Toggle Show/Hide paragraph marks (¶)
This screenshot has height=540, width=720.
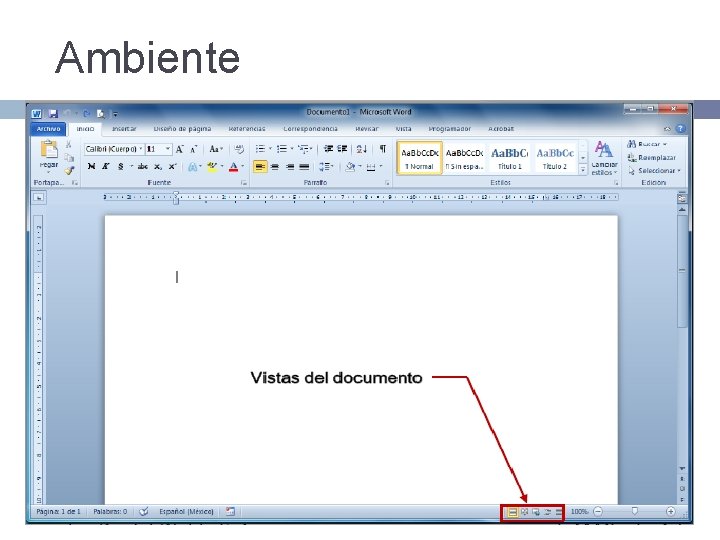[382, 149]
